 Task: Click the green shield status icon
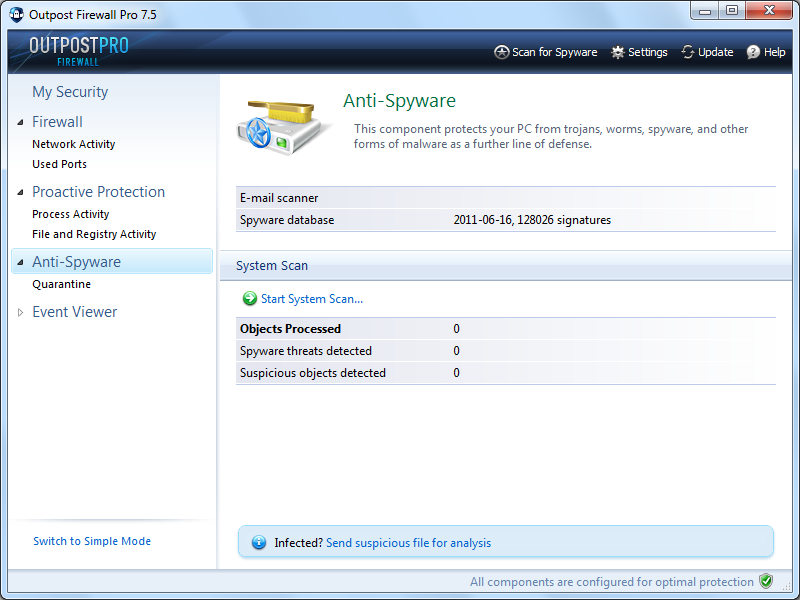pyautogui.click(x=766, y=582)
